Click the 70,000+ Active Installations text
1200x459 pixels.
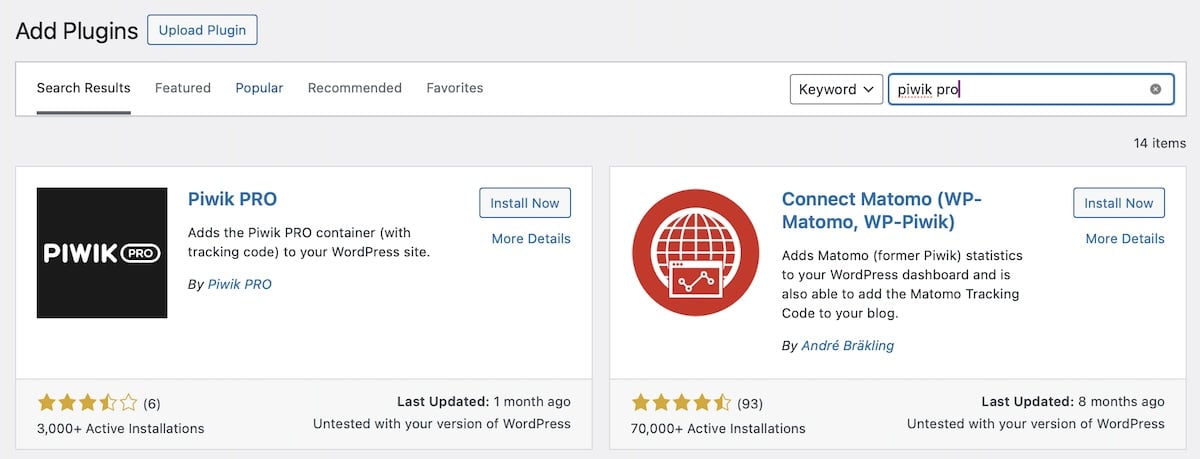[x=718, y=428]
